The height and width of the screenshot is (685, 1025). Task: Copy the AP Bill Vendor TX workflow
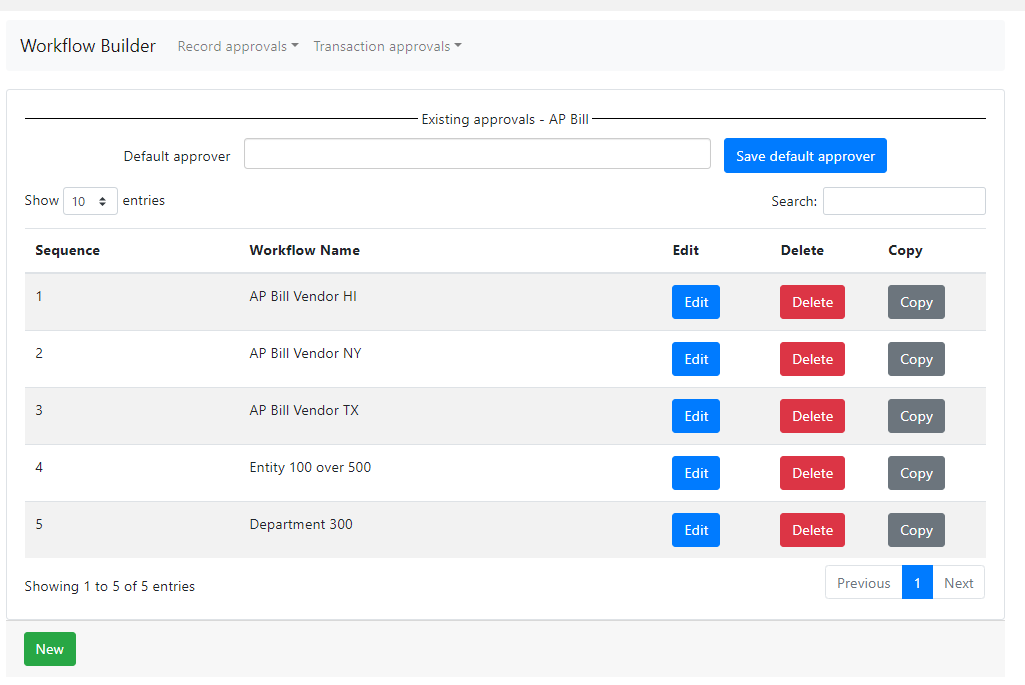click(x=915, y=416)
